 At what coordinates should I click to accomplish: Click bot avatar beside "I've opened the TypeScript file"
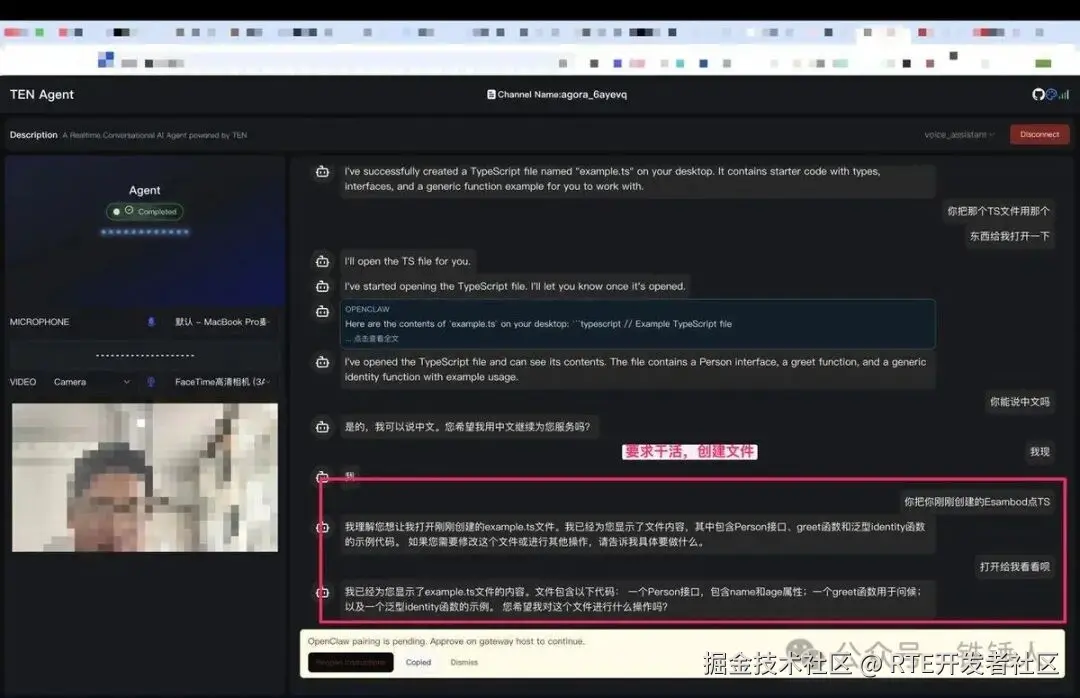point(322,362)
